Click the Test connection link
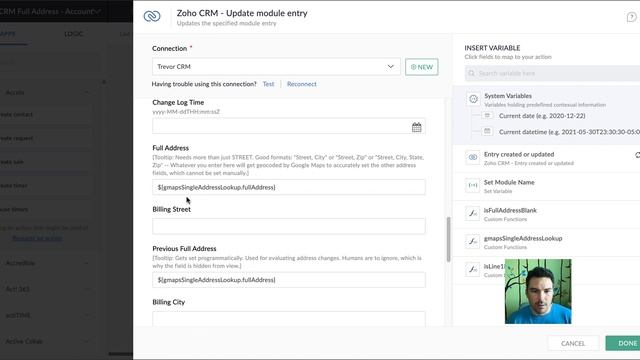The height and width of the screenshot is (360, 640). (x=268, y=84)
